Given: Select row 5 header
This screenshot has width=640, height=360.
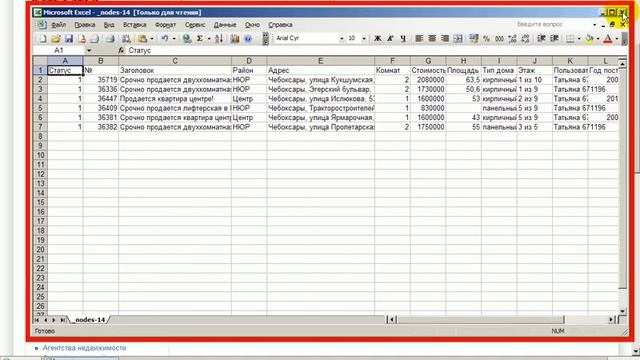Looking at the screenshot, I should tap(40, 108).
